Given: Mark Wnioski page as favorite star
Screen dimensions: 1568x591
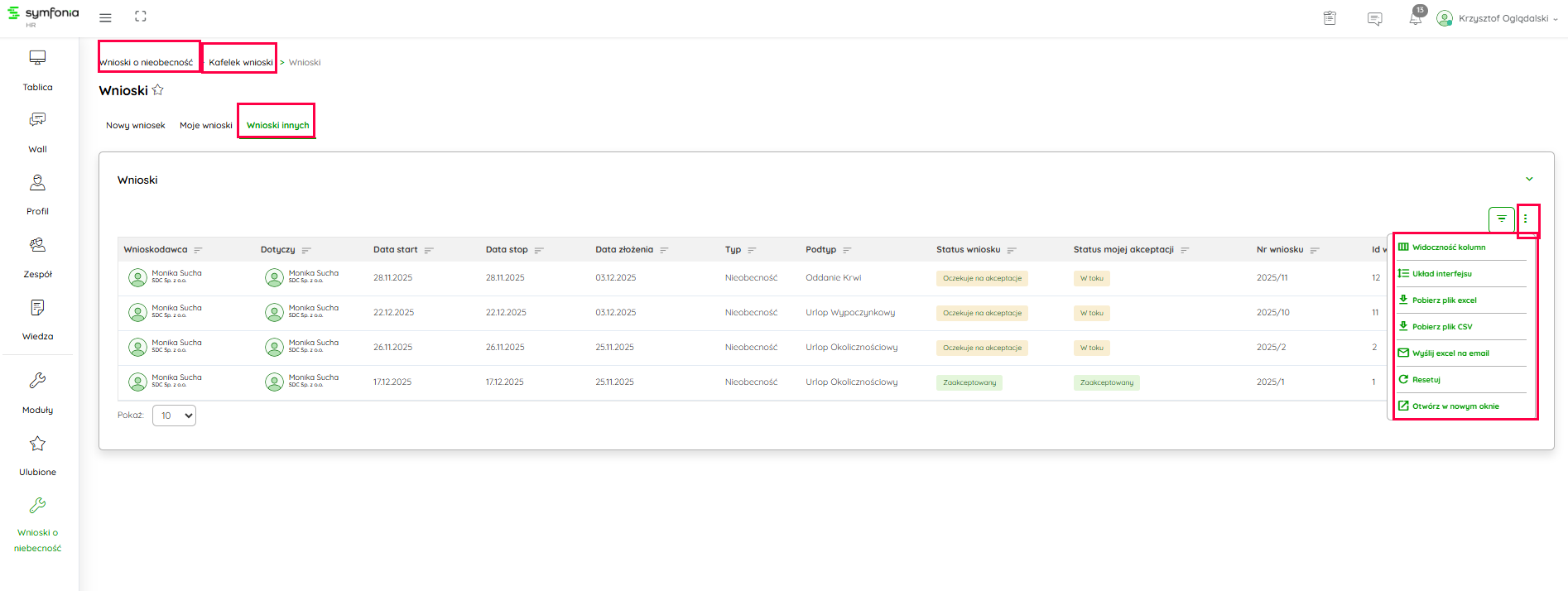Looking at the screenshot, I should click(x=158, y=90).
